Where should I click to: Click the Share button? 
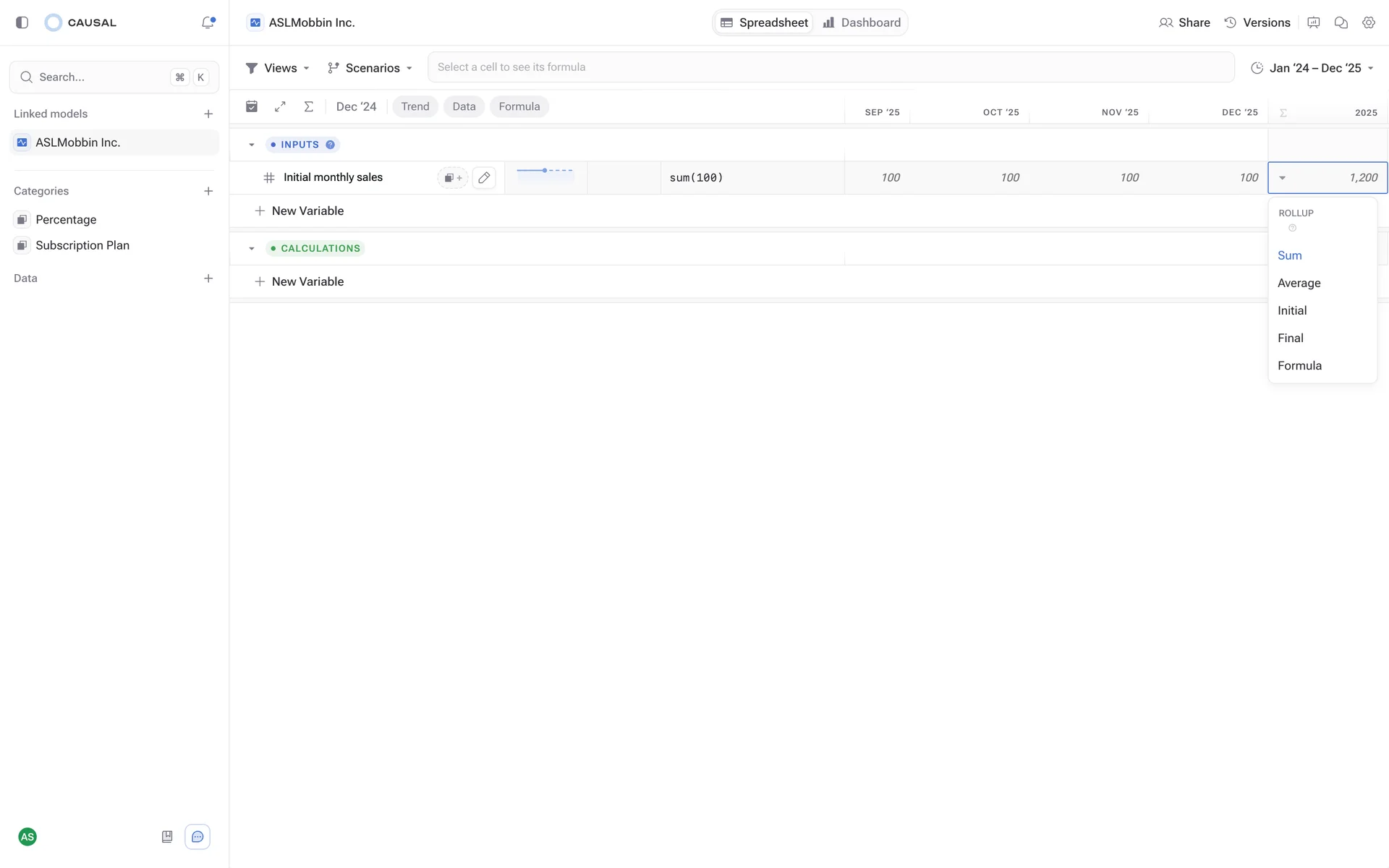pos(1184,22)
